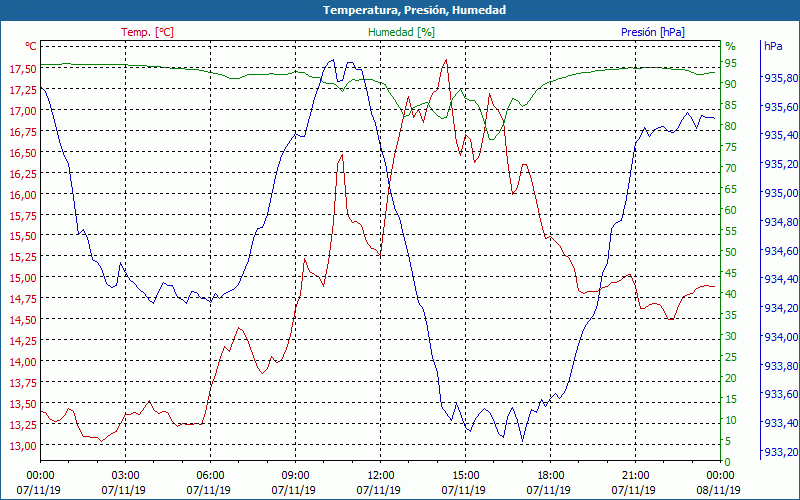Click the "934,40" pressure tick label
800x500 pixels.
[x=781, y=279]
